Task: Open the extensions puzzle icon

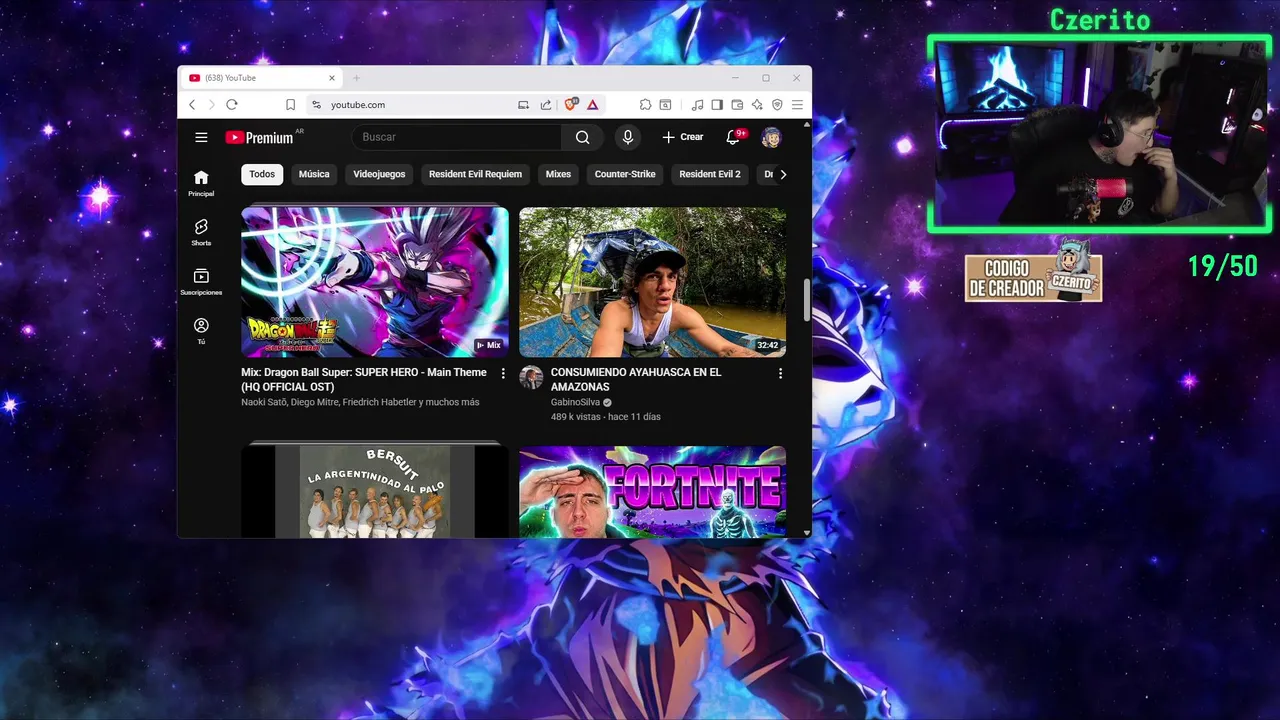Action: point(645,104)
